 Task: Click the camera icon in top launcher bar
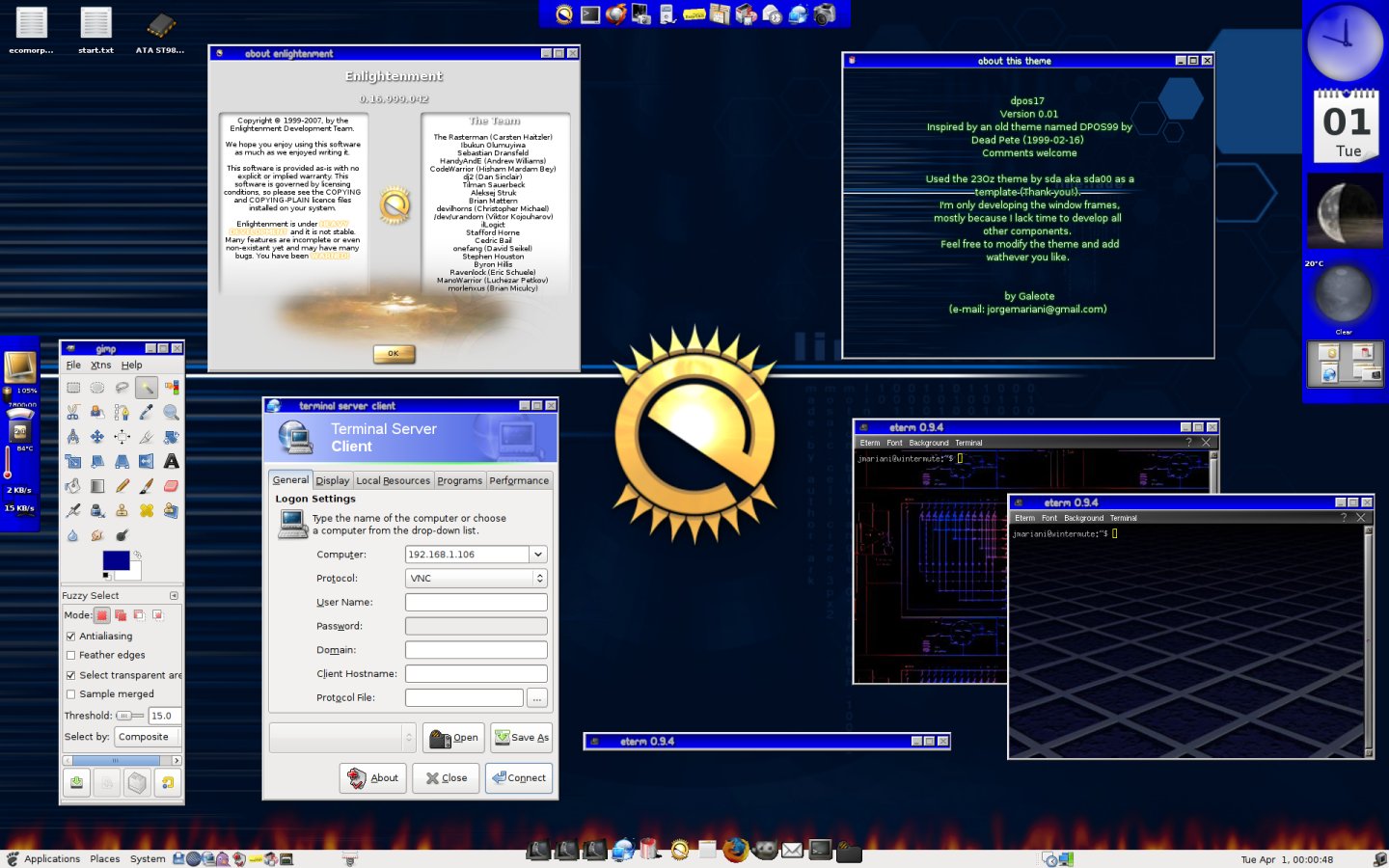[x=825, y=14]
